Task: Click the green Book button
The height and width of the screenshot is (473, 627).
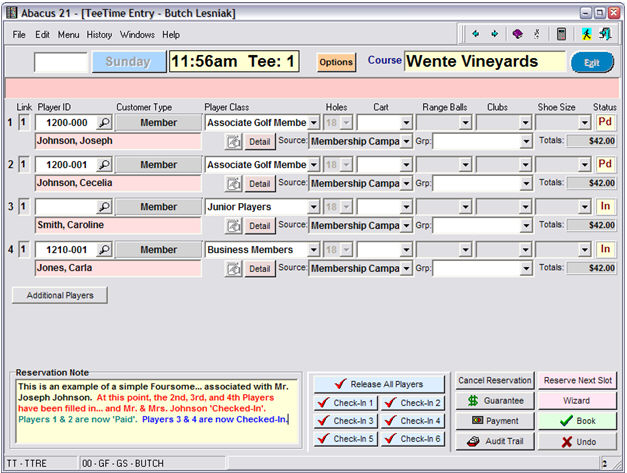Action: click(x=577, y=422)
